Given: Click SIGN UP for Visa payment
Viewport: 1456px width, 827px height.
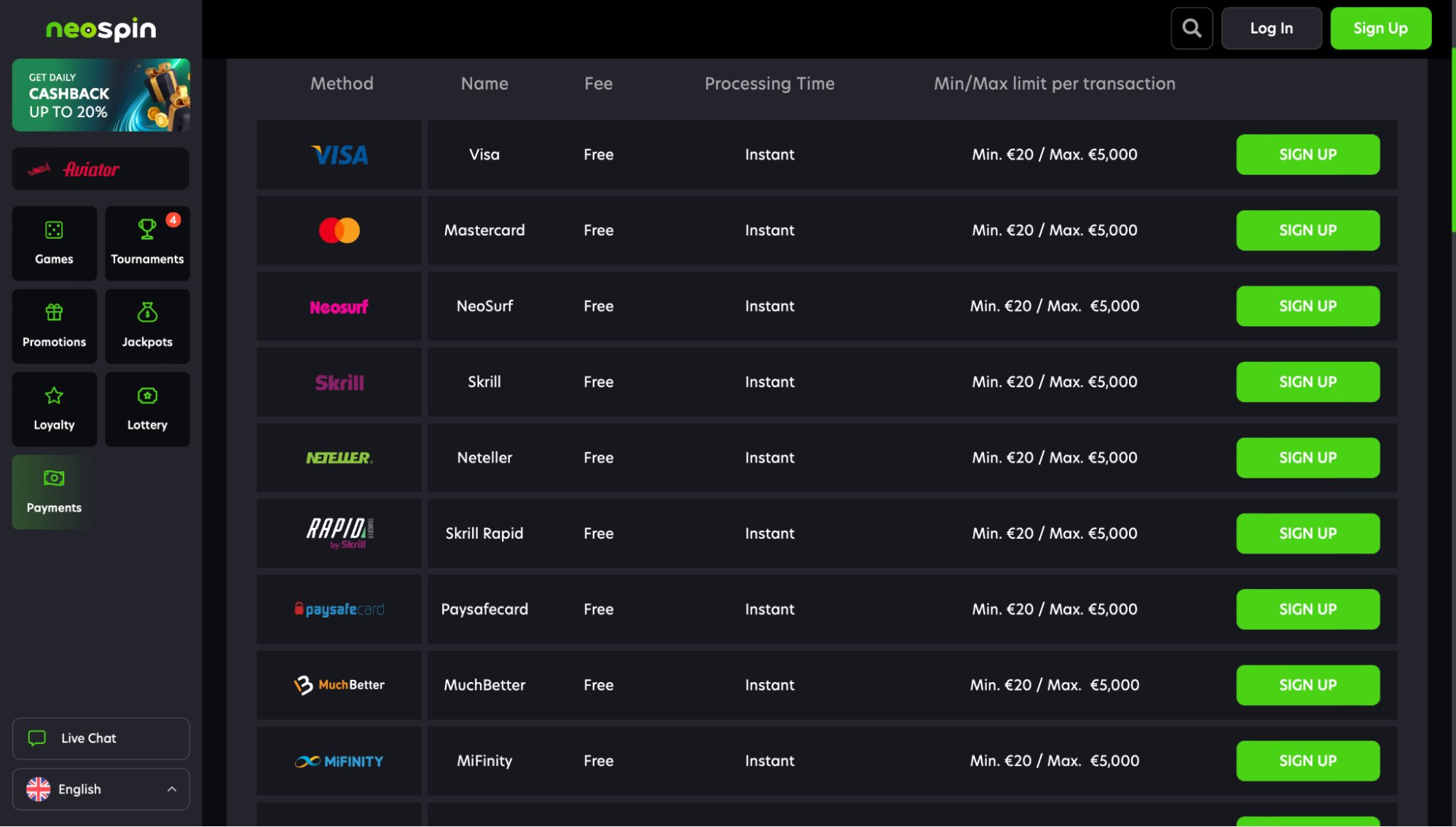Looking at the screenshot, I should pyautogui.click(x=1308, y=154).
